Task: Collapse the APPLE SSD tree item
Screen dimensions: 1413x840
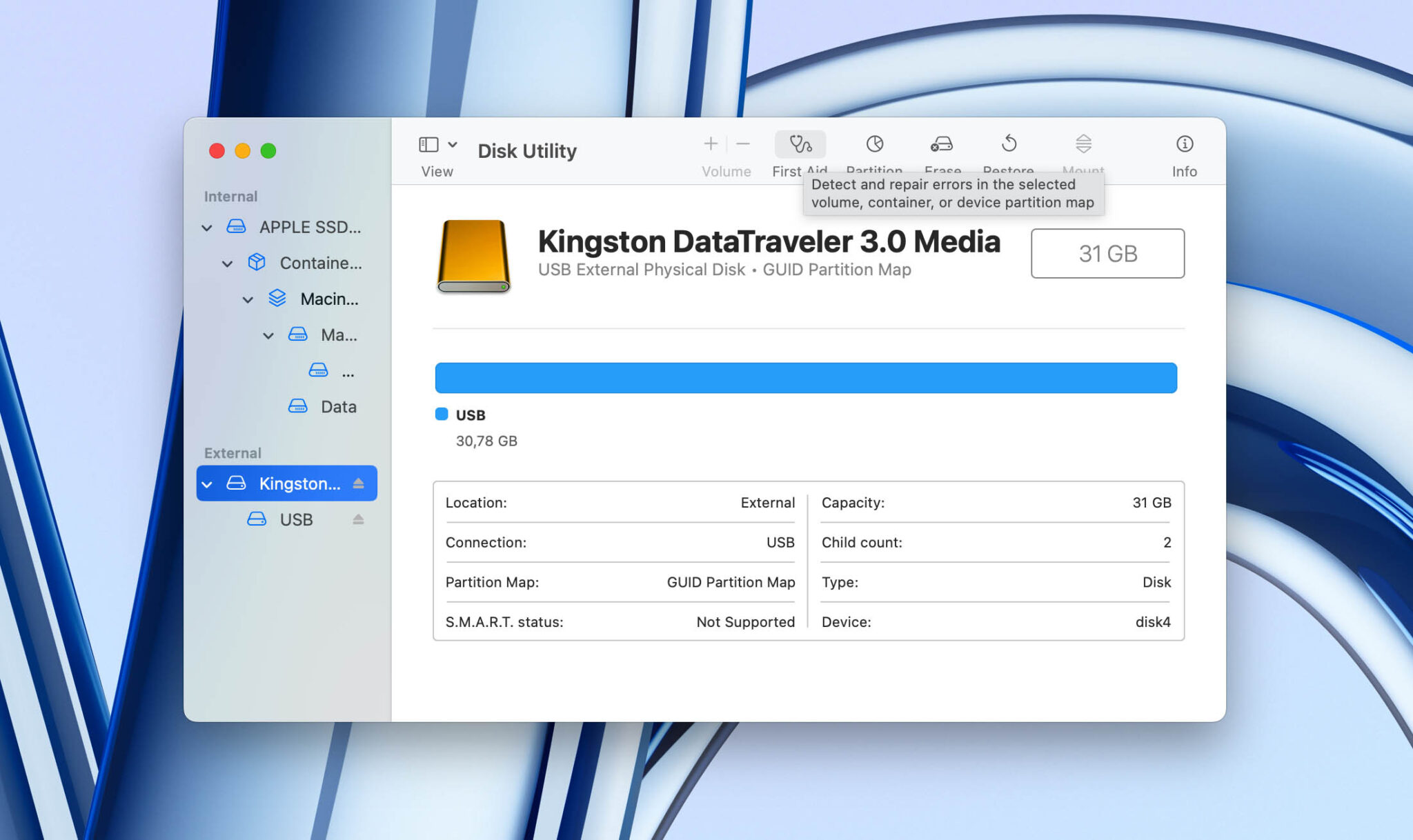Action: [207, 228]
